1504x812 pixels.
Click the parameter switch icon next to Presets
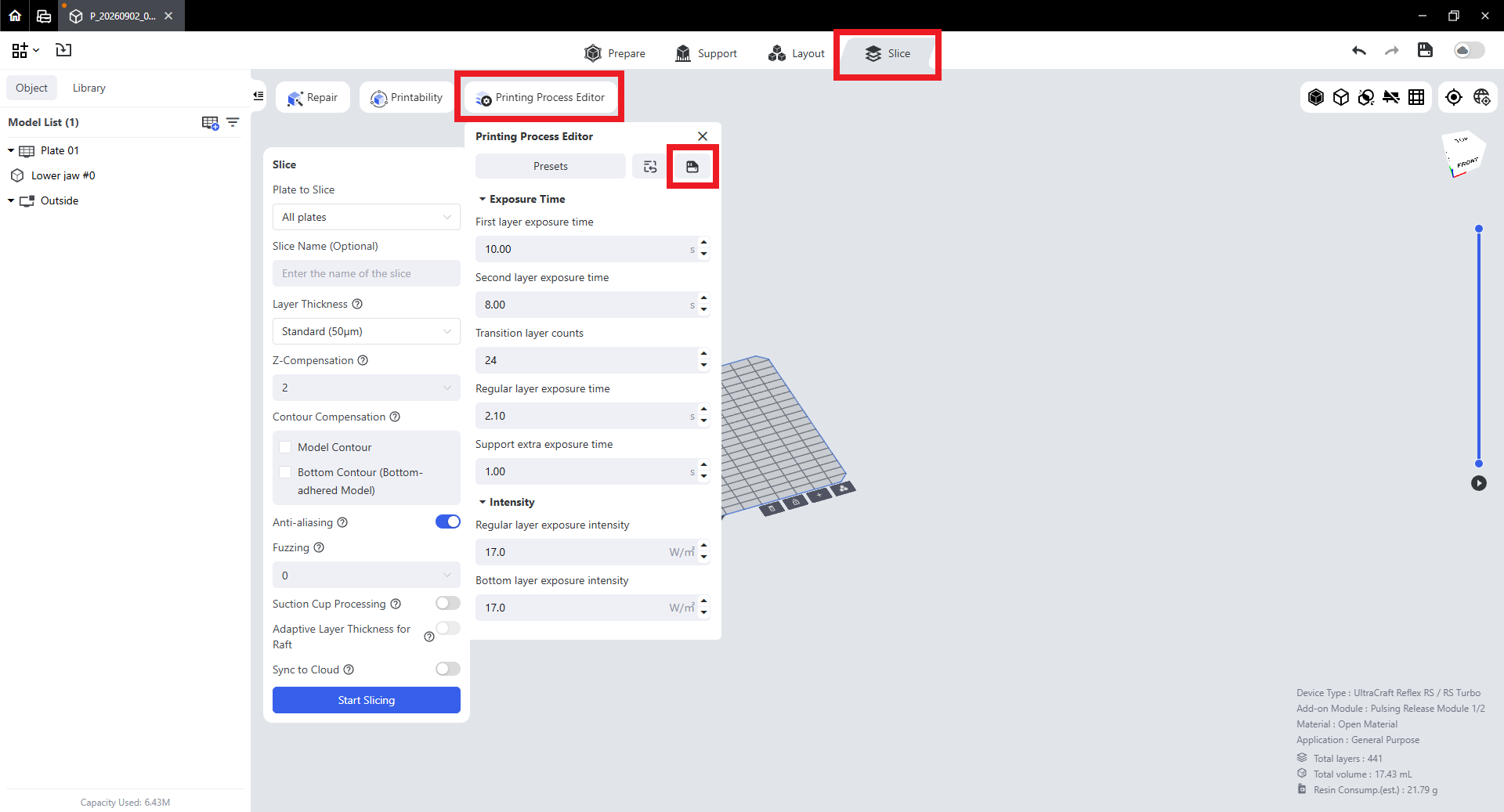pos(650,167)
